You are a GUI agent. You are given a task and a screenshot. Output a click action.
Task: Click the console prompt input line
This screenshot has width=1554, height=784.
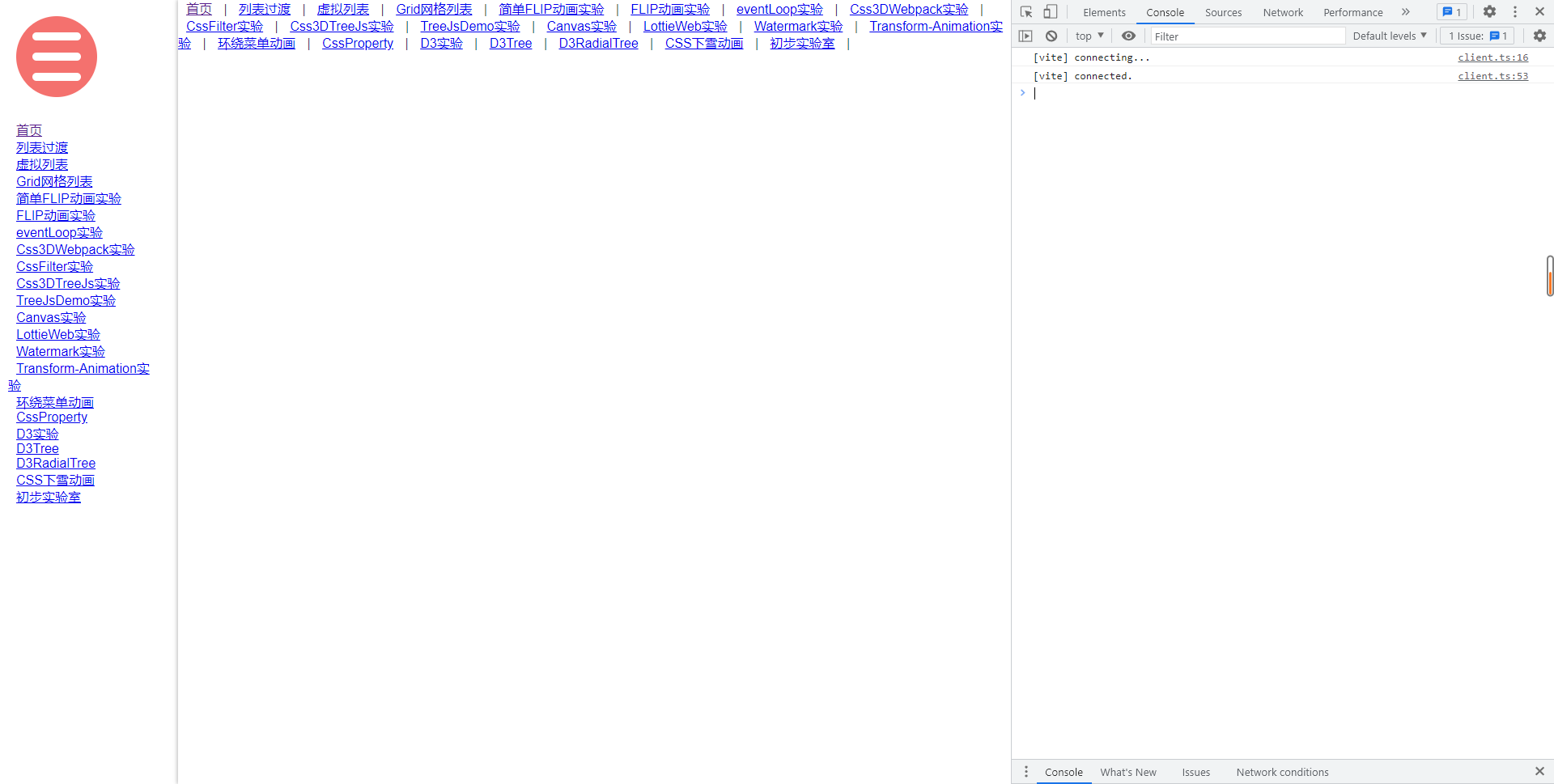click(x=1287, y=93)
